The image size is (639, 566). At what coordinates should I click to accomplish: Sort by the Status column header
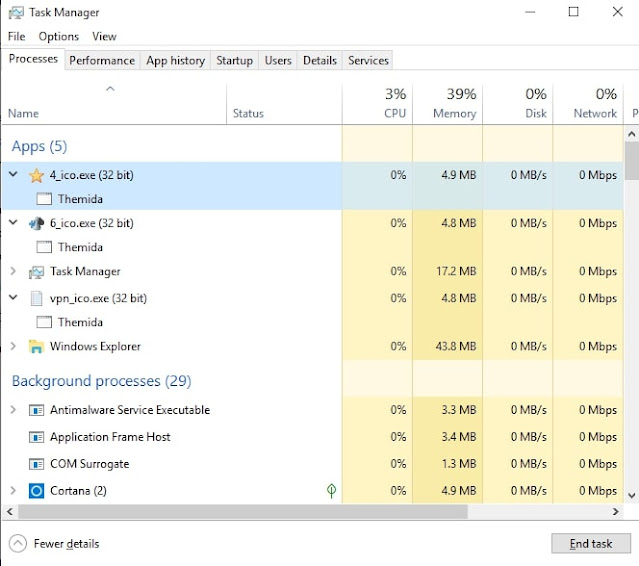284,104
